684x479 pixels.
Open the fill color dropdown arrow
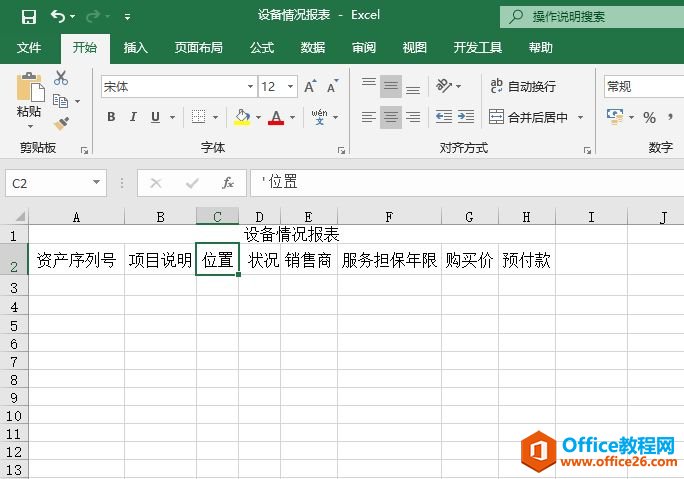click(258, 117)
